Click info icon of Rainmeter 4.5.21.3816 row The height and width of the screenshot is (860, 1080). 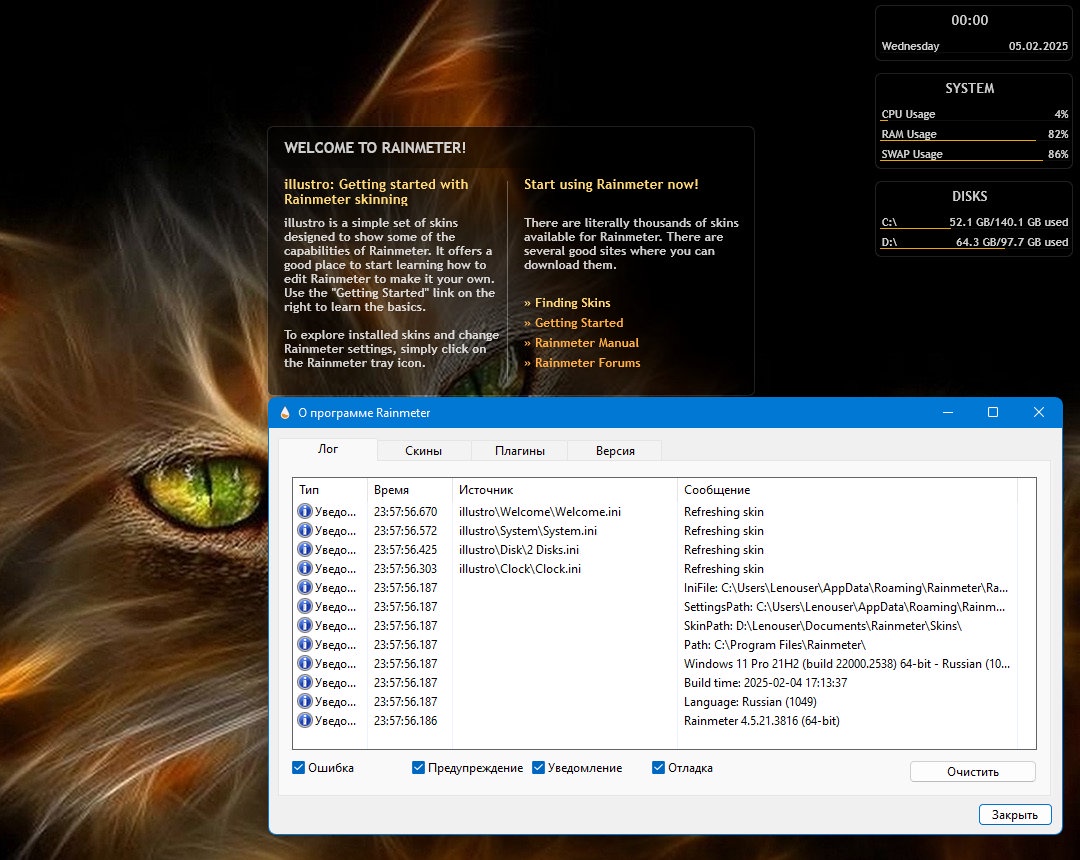point(304,720)
